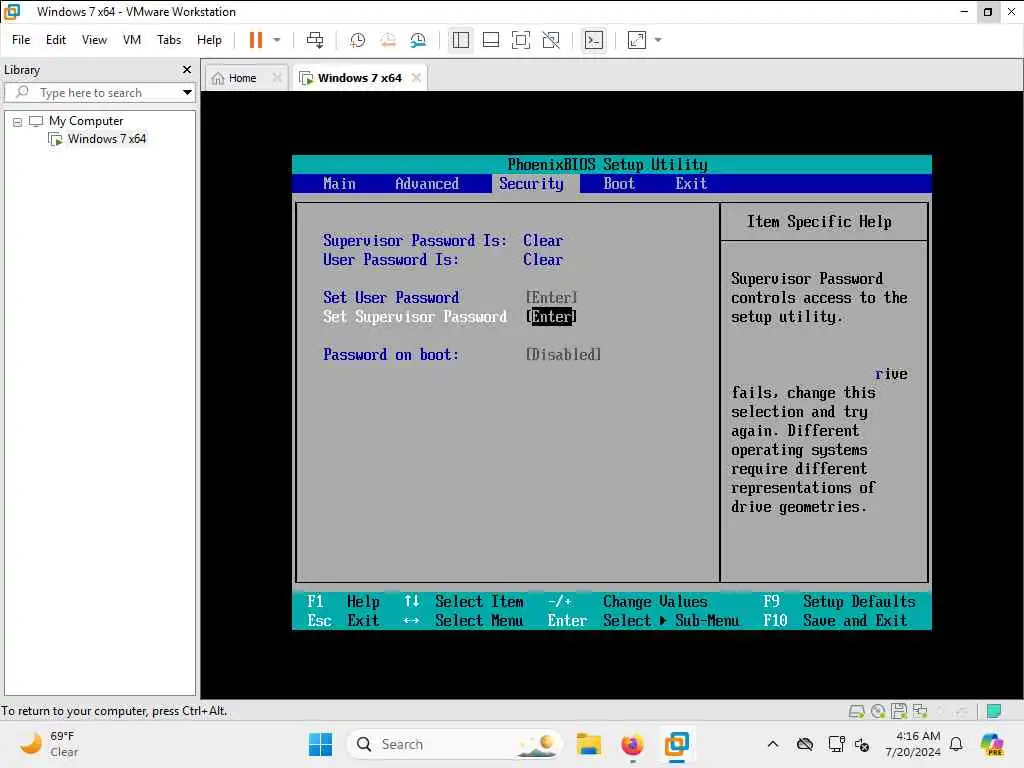Show hidden tray icons chevron

(773, 744)
